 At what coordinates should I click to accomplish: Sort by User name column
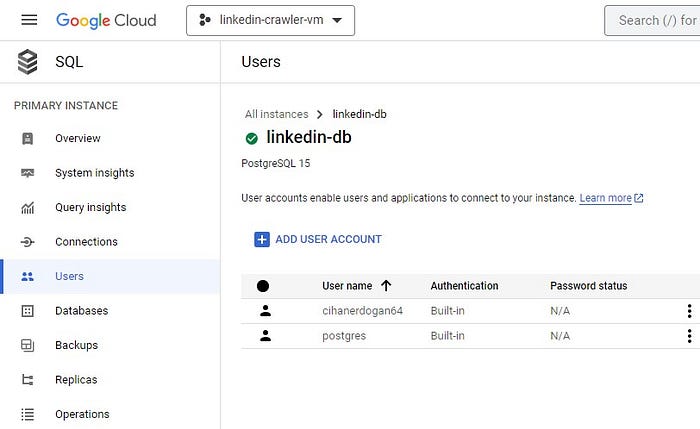[347, 286]
